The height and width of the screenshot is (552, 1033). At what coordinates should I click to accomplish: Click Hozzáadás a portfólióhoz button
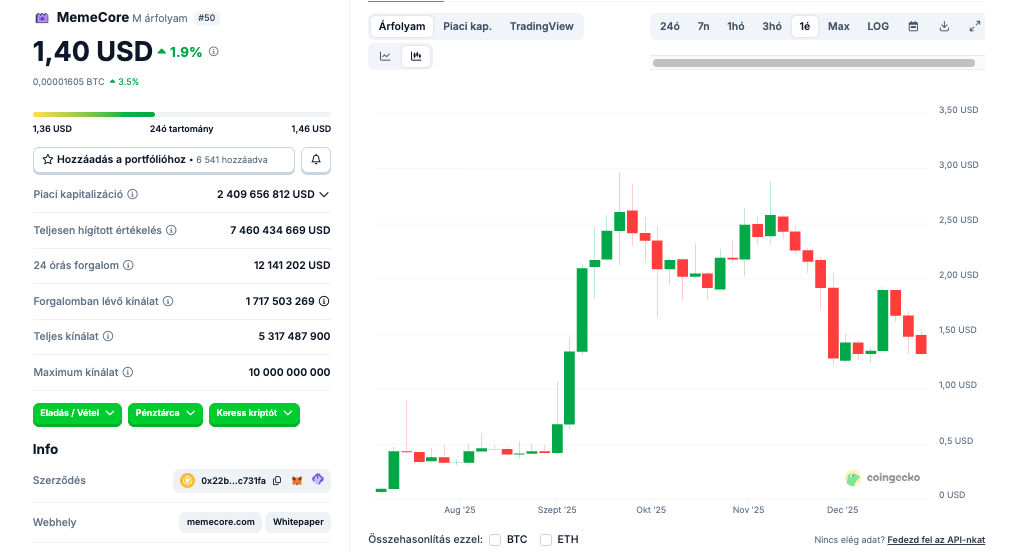coord(164,159)
